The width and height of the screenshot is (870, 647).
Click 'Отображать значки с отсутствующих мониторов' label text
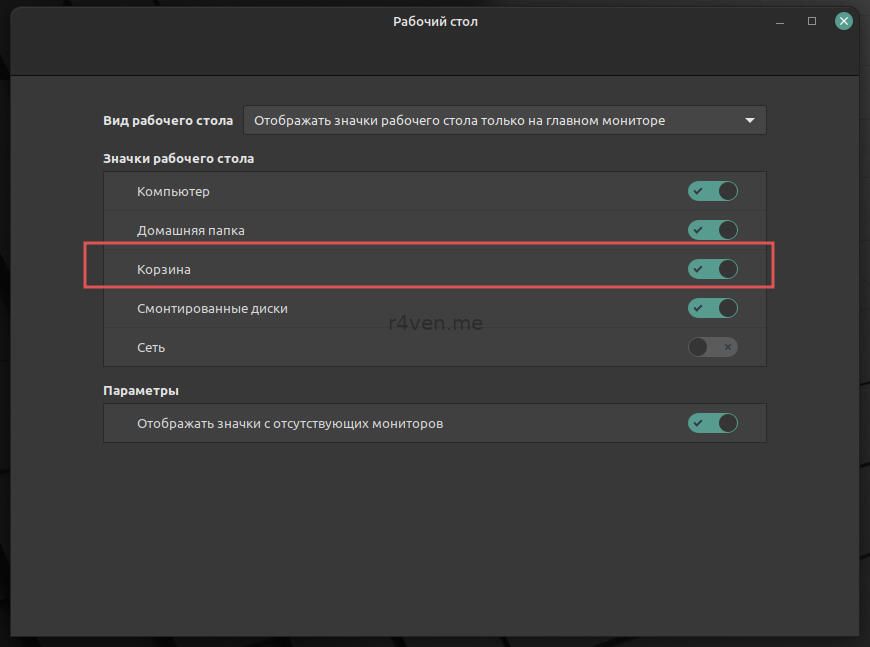pyautogui.click(x=289, y=423)
